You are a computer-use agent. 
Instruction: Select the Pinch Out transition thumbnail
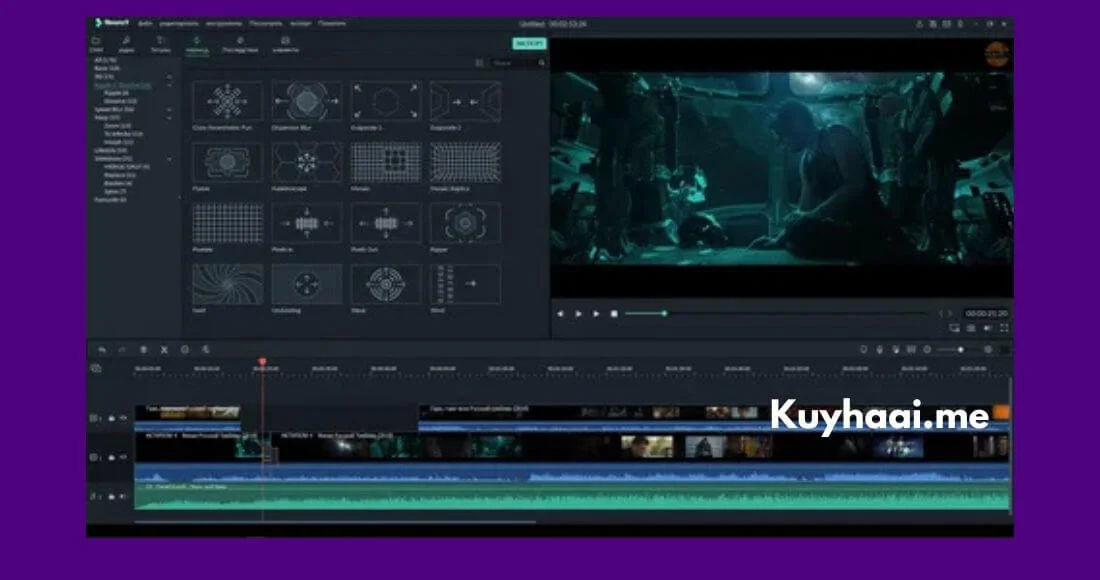click(386, 223)
